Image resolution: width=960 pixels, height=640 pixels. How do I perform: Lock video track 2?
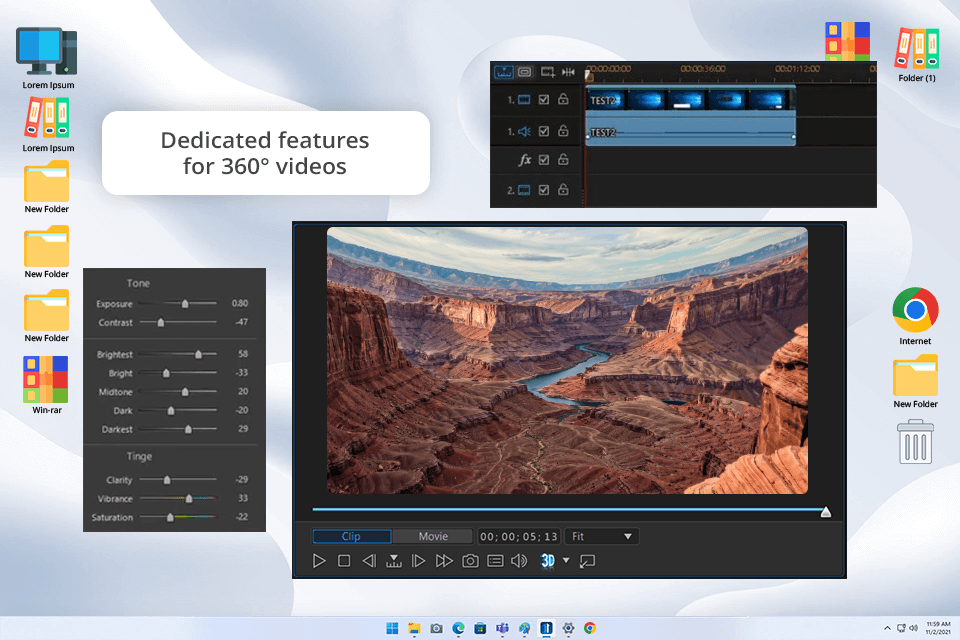tap(563, 189)
